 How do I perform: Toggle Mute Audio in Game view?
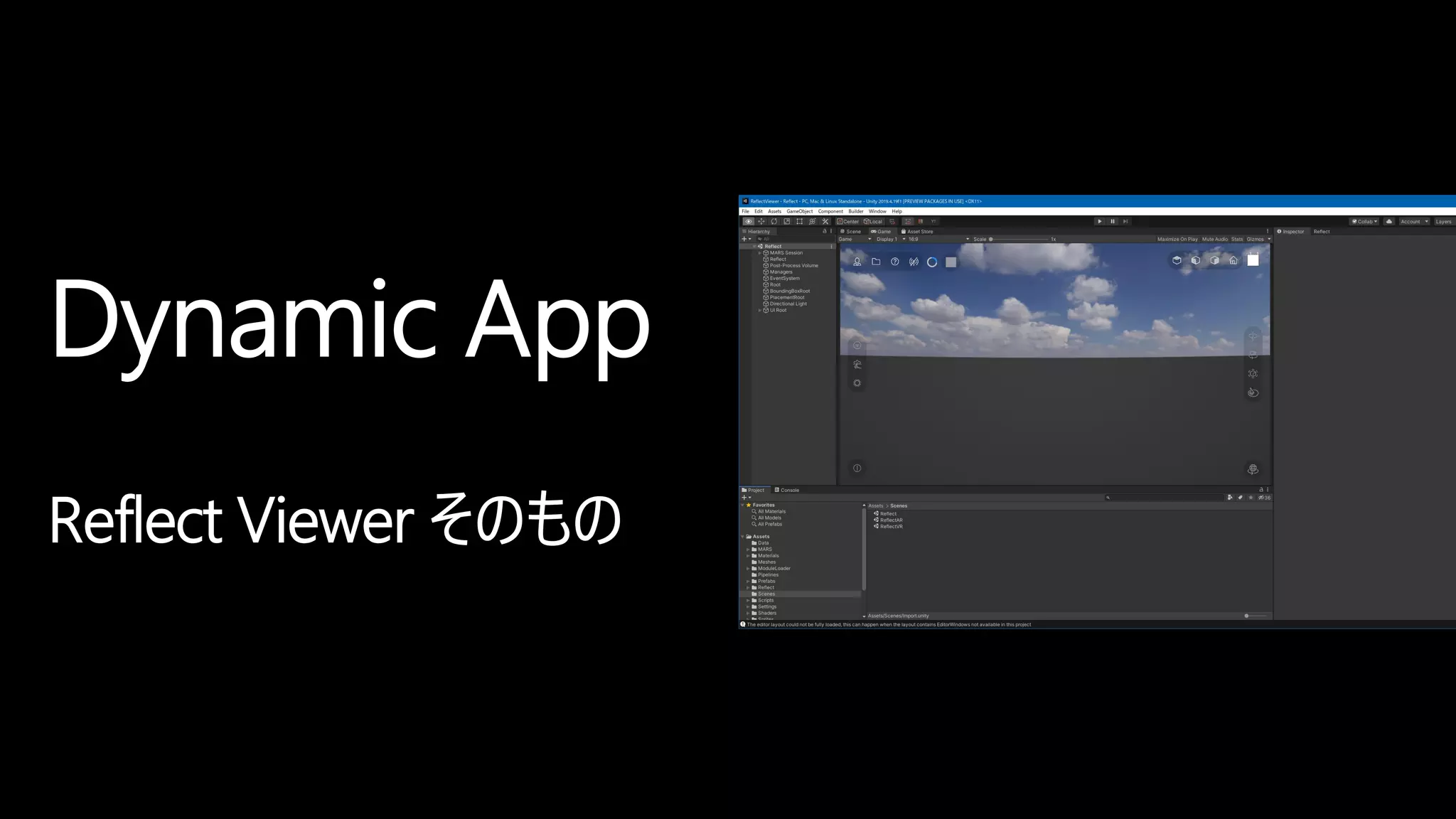click(1214, 239)
